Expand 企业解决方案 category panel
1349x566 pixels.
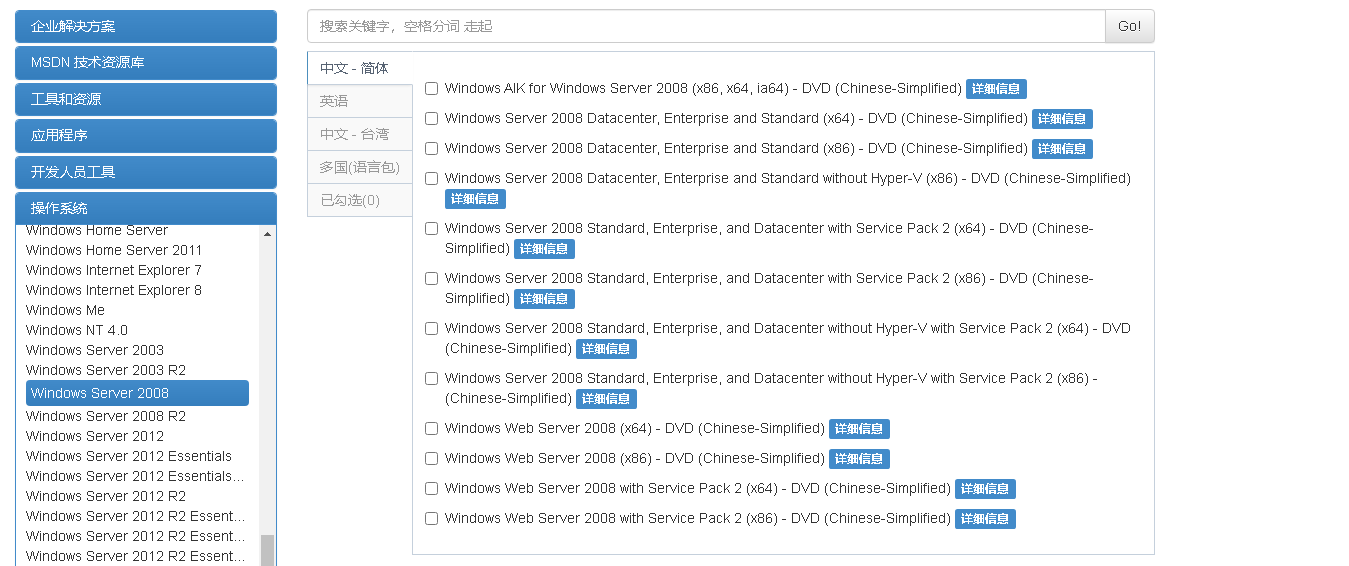(146, 26)
